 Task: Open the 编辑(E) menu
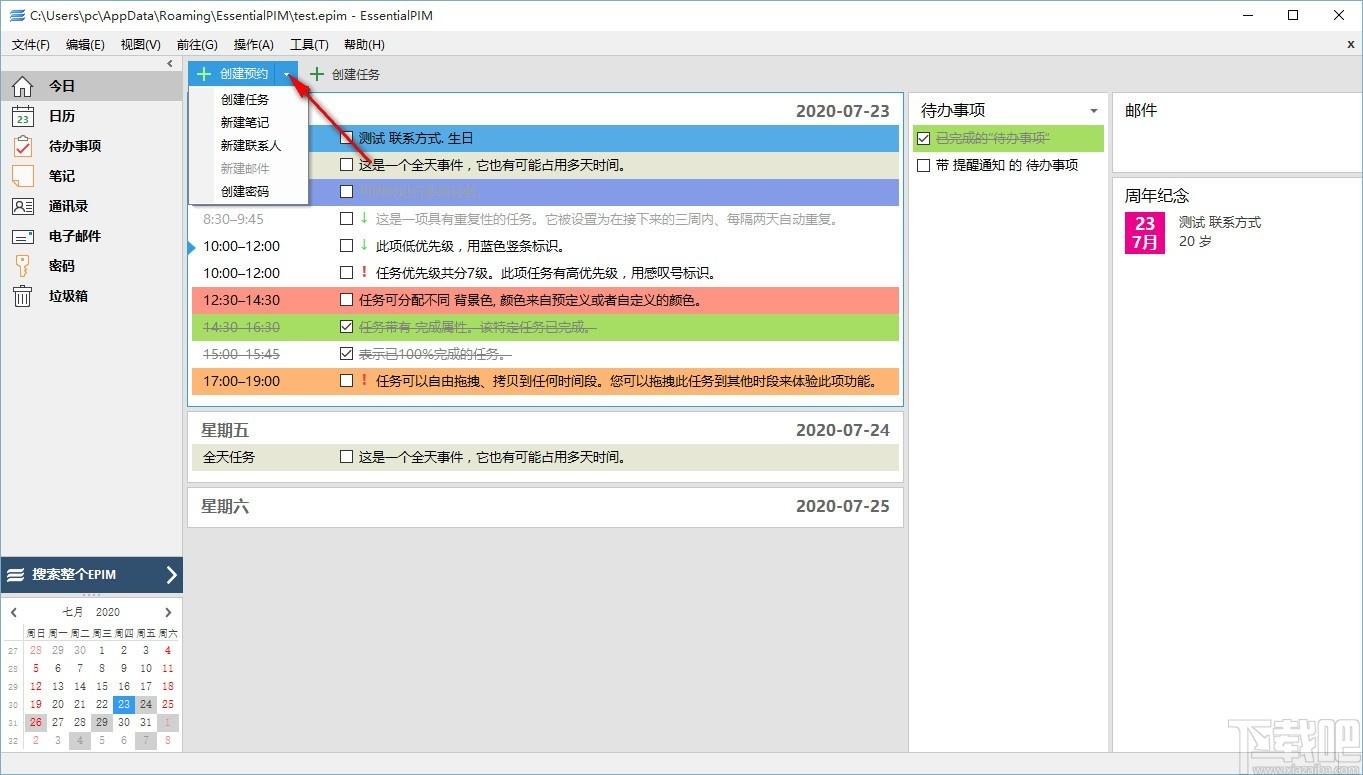[x=85, y=45]
